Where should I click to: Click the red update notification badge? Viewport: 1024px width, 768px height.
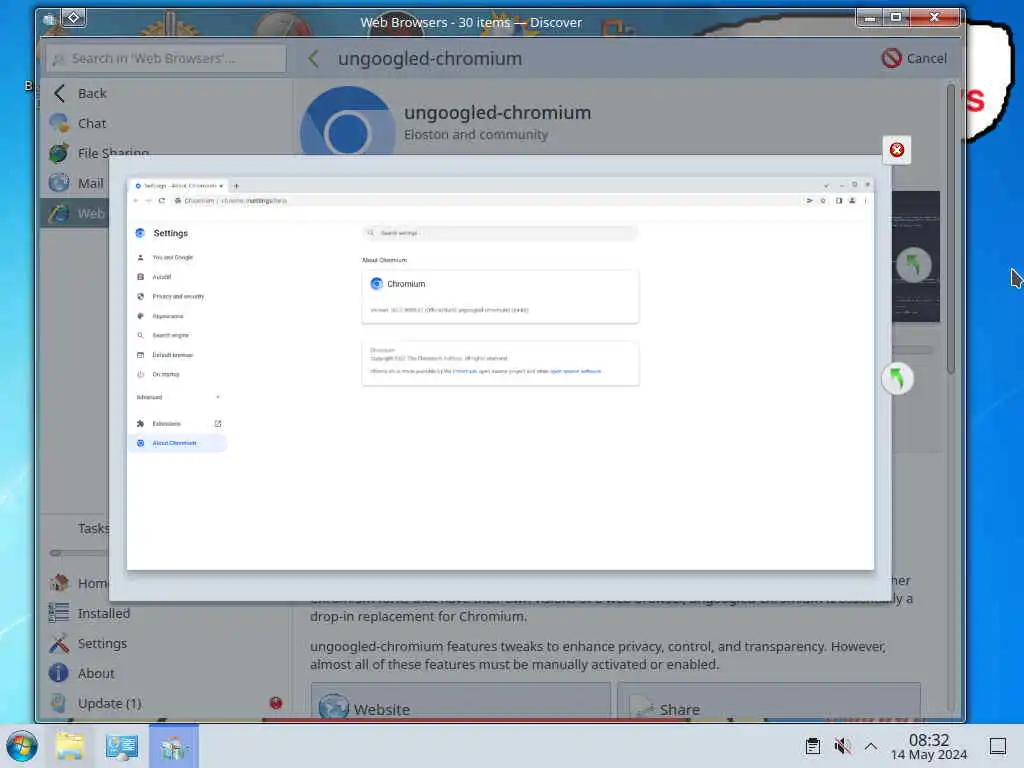(x=276, y=703)
